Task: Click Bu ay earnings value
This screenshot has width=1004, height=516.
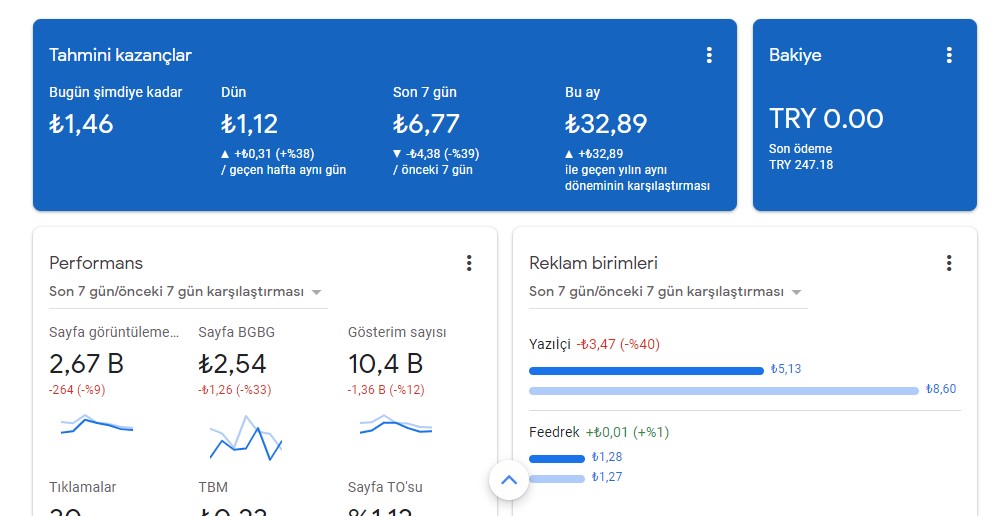Action: pyautogui.click(x=606, y=124)
